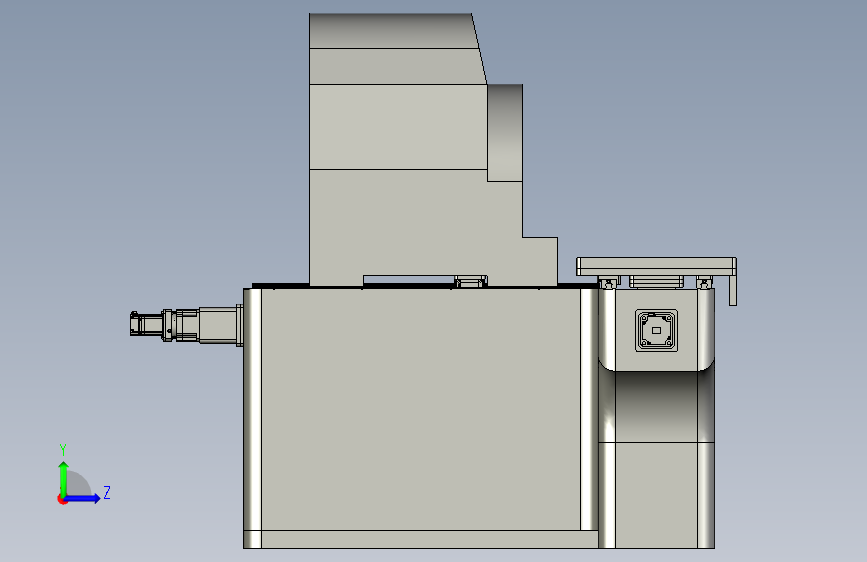Click the green Y axis arrow of the triad
The image size is (867, 562).
[x=64, y=478]
